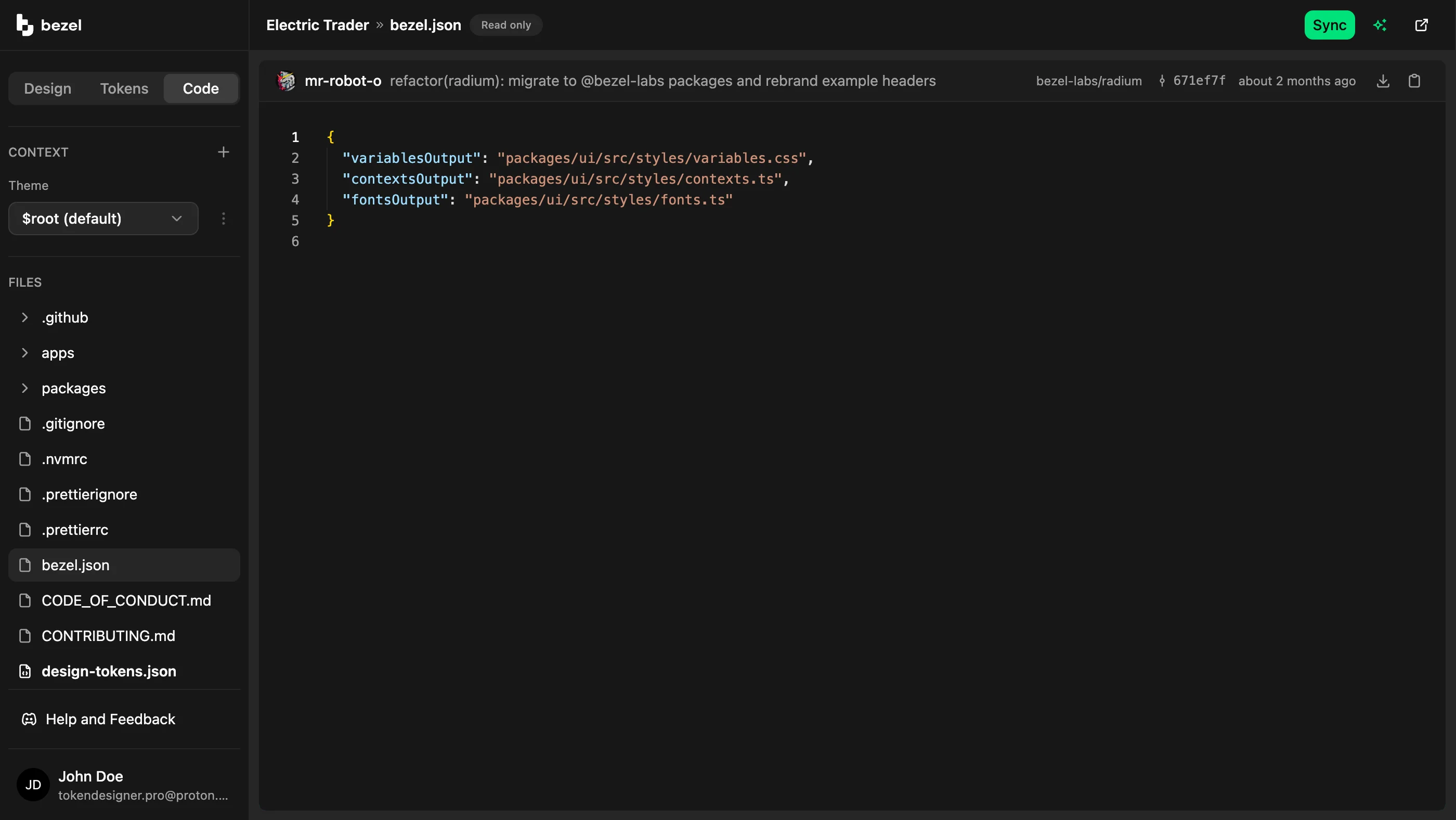
Task: Click the FILES section heading
Action: (x=25, y=282)
